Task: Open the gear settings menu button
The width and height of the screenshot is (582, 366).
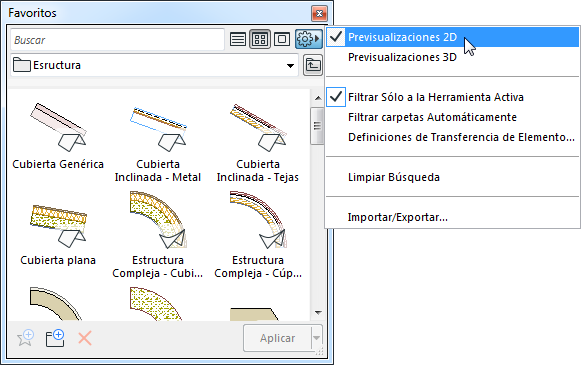Action: click(308, 39)
